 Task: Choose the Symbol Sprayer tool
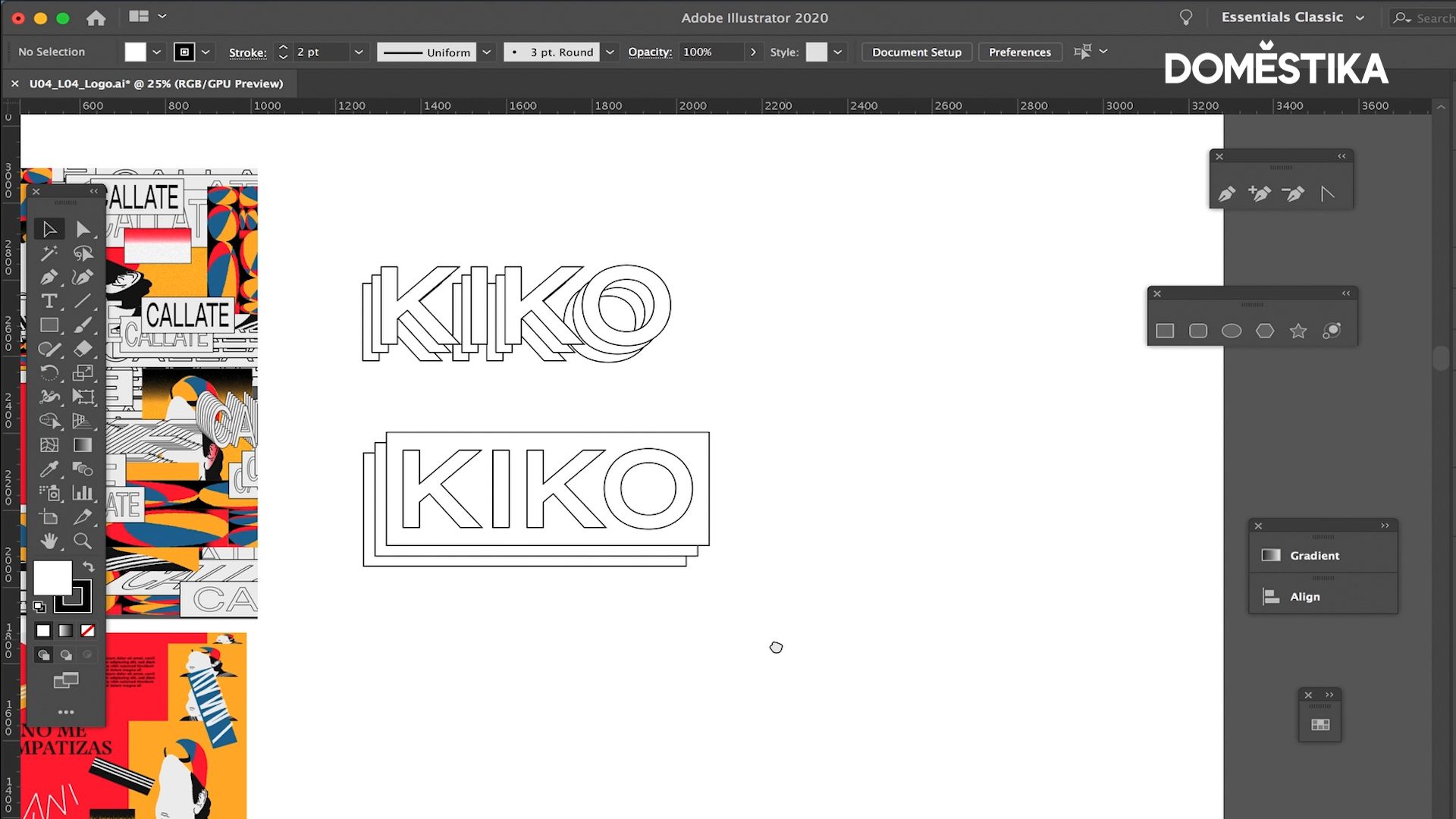(x=49, y=494)
